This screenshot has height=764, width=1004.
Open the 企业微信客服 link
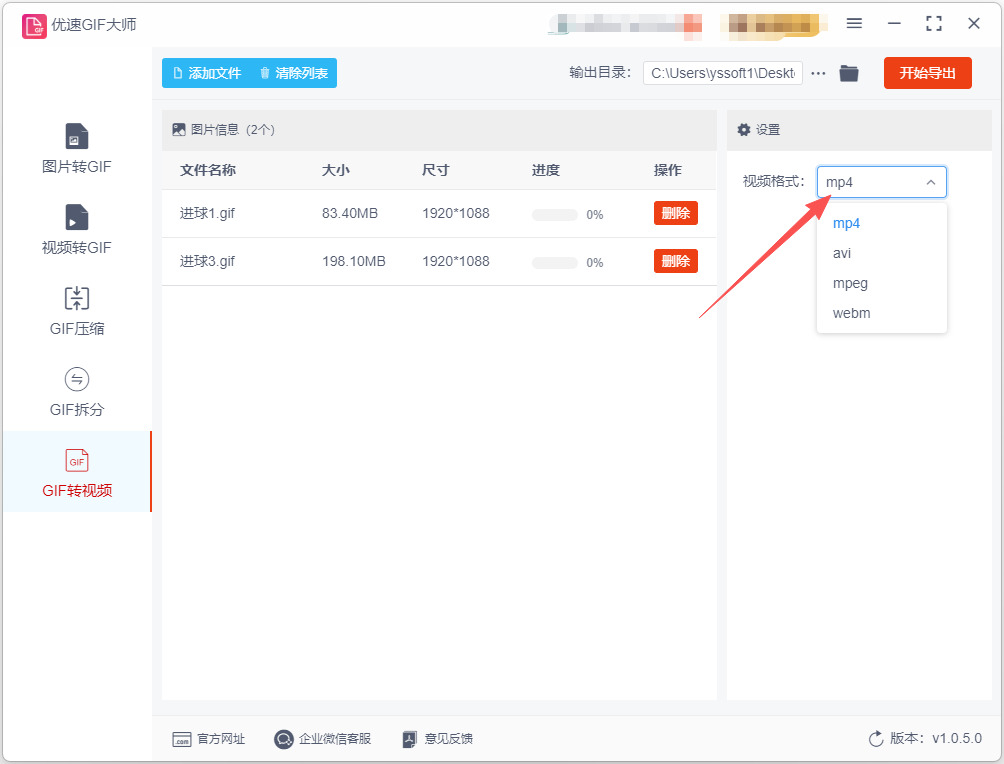coord(335,739)
